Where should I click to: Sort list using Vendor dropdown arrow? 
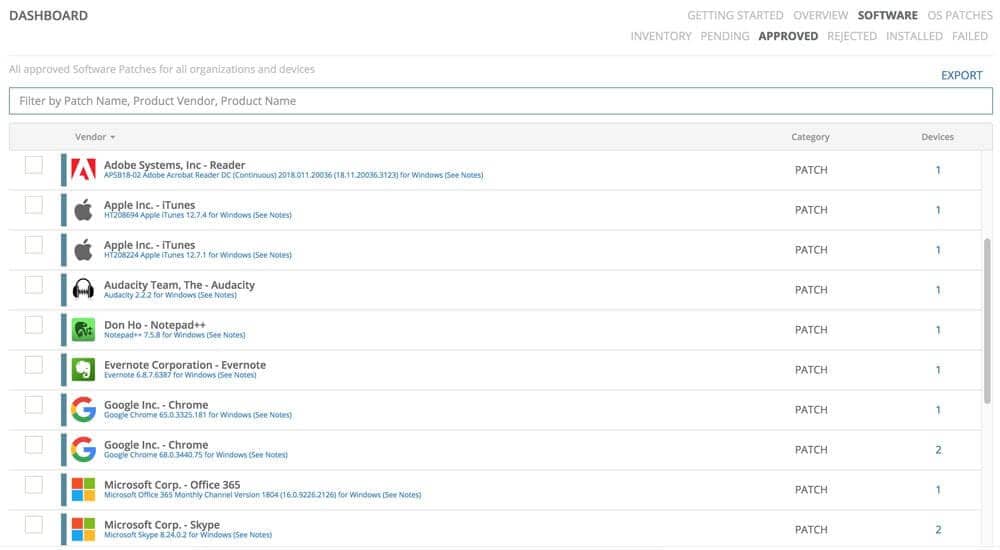(x=113, y=137)
